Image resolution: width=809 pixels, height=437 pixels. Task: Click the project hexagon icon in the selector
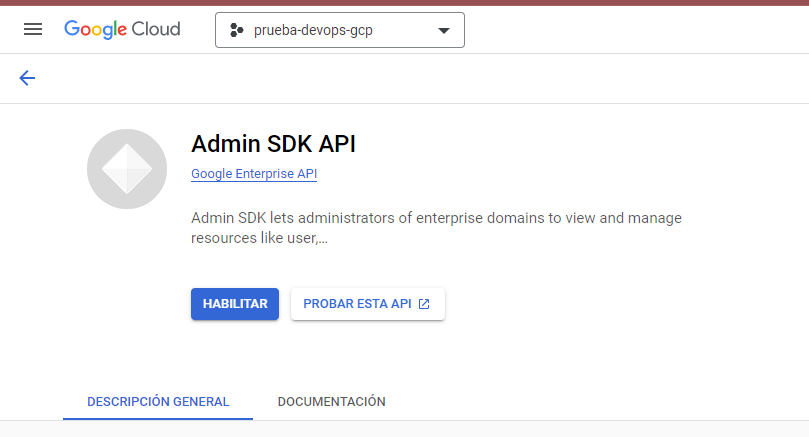[237, 30]
